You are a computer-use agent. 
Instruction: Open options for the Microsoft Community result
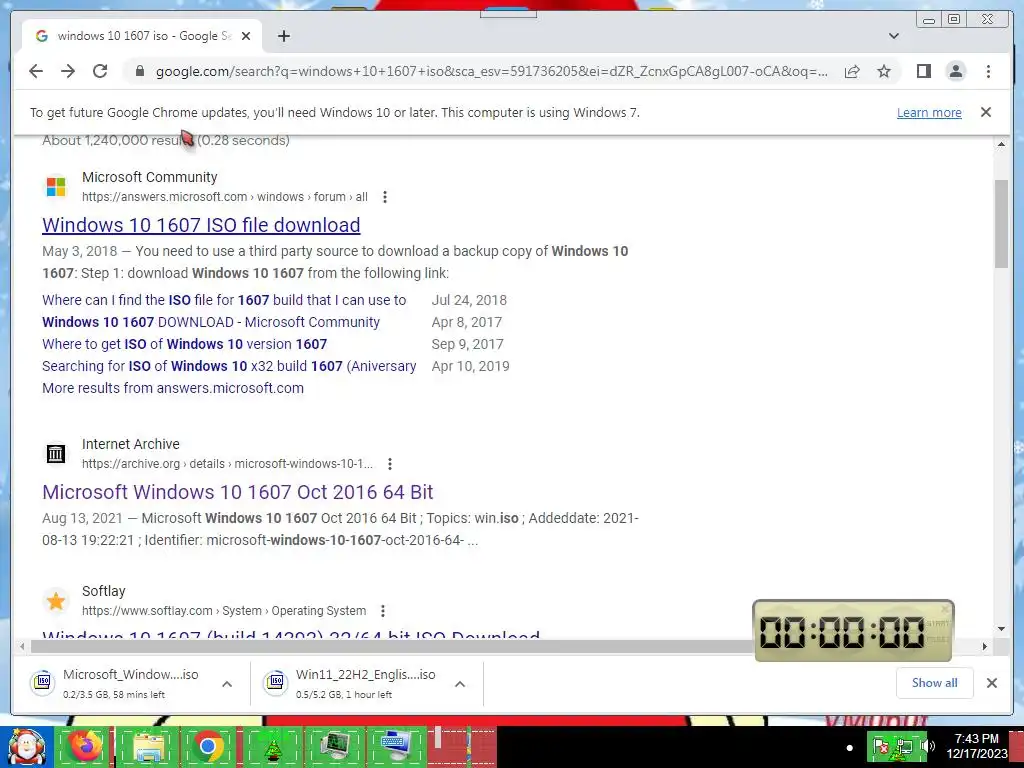(385, 197)
